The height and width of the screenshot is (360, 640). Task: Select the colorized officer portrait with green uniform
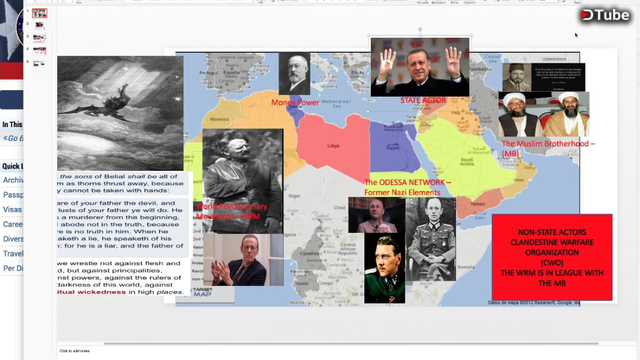(x=384, y=268)
